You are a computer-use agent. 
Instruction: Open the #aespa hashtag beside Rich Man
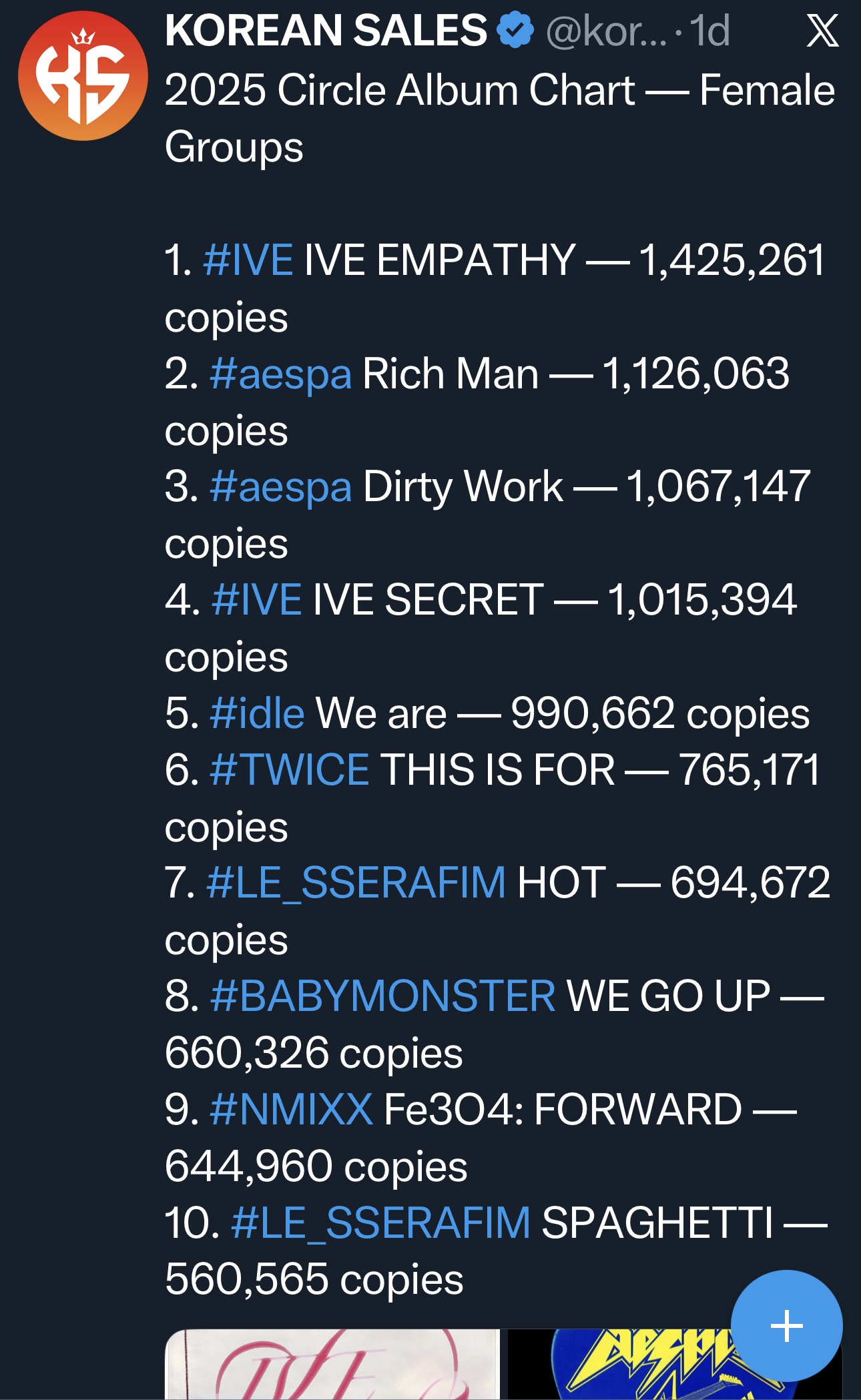coord(280,374)
